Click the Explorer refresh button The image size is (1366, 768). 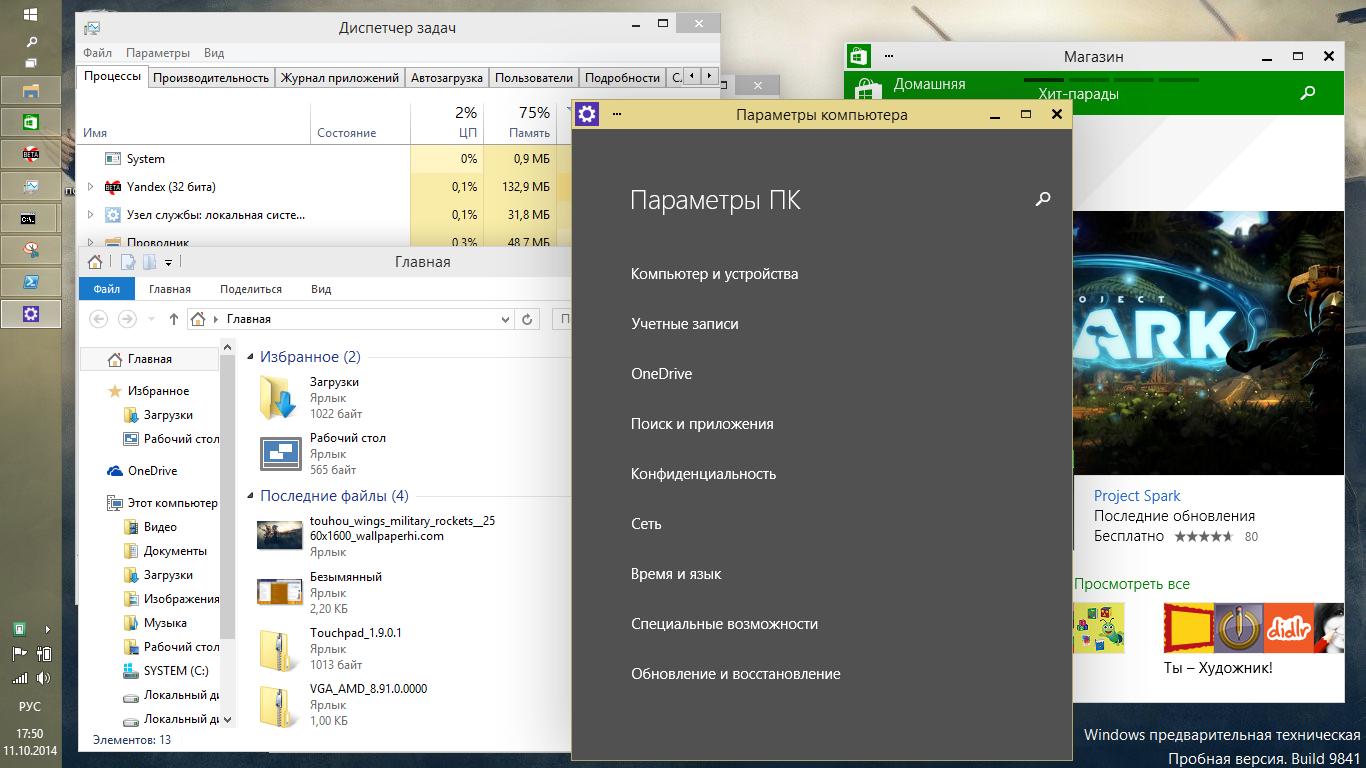click(x=527, y=319)
